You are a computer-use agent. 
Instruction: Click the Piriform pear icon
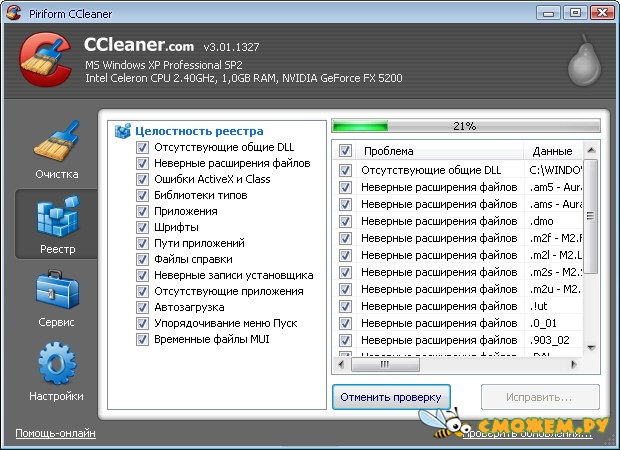[584, 61]
